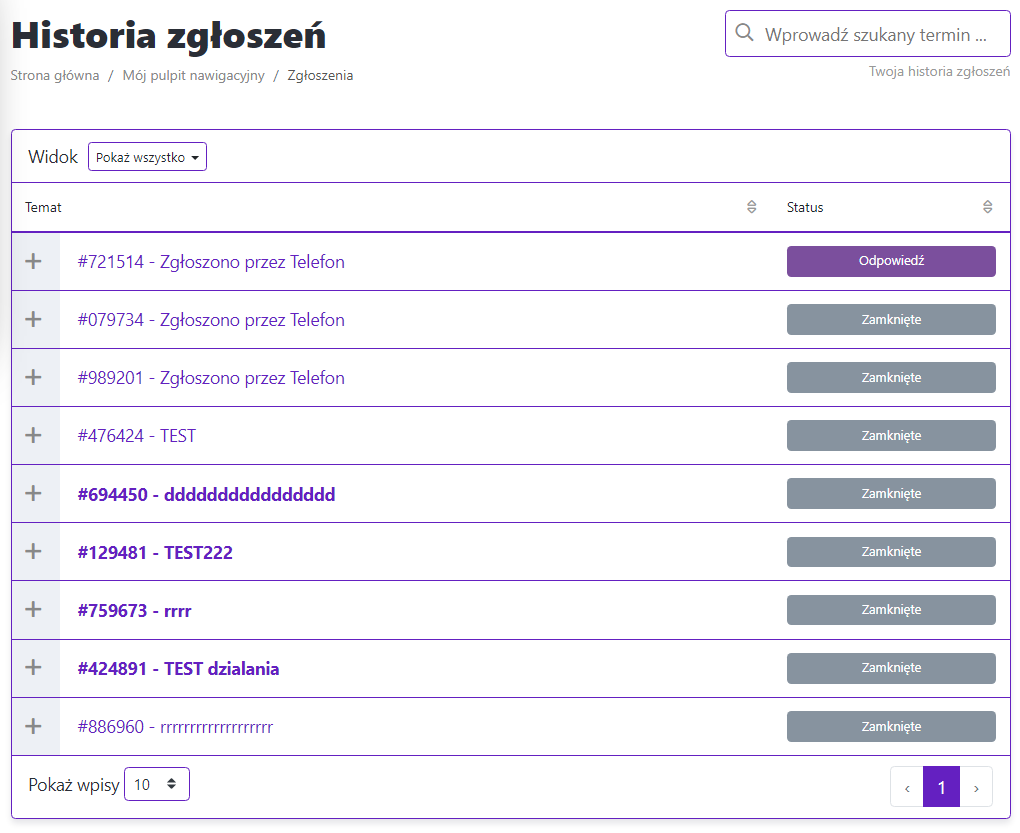Click the search magnifier icon
The height and width of the screenshot is (833, 1020).
(x=744, y=33)
